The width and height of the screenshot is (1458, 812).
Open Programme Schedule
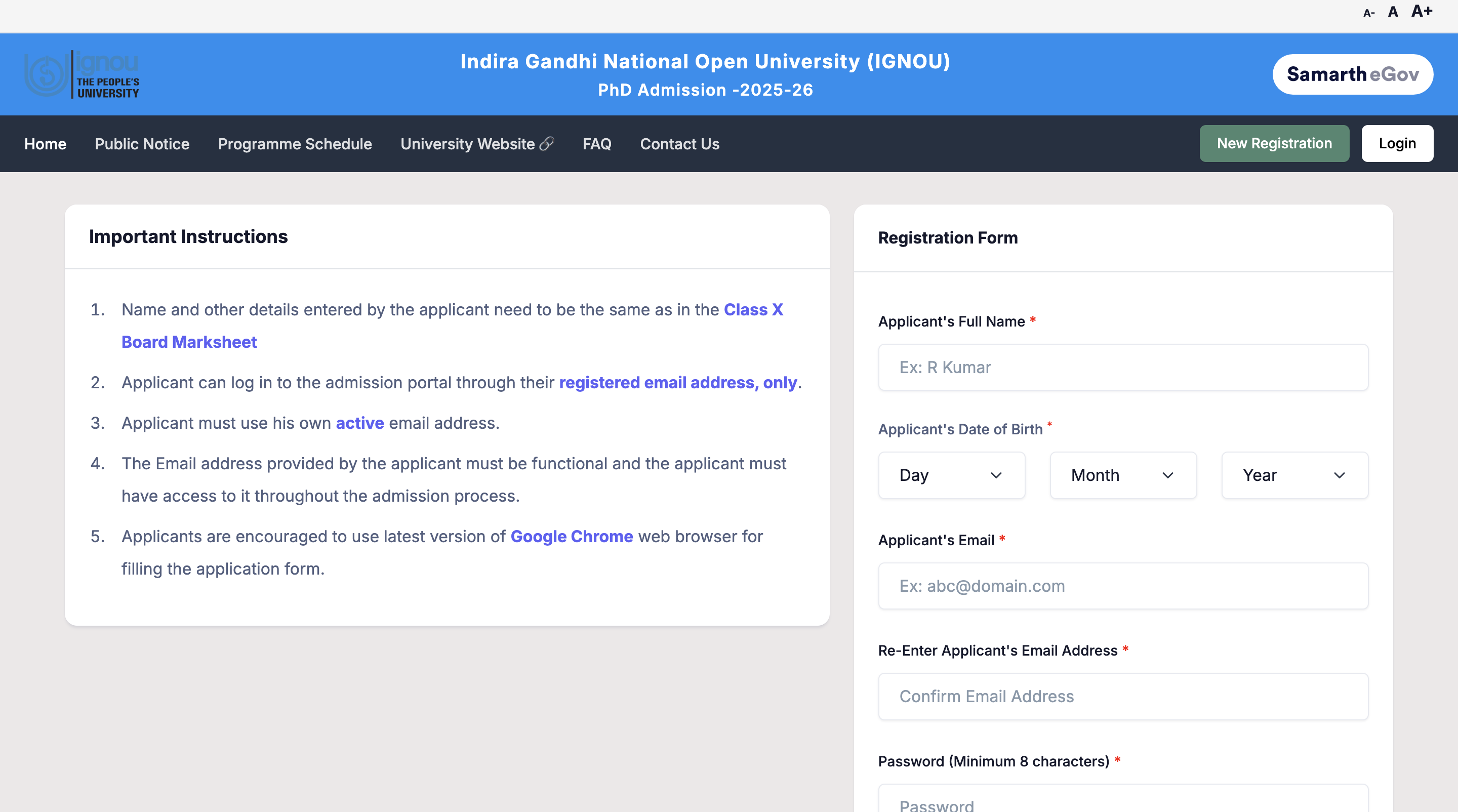point(294,144)
